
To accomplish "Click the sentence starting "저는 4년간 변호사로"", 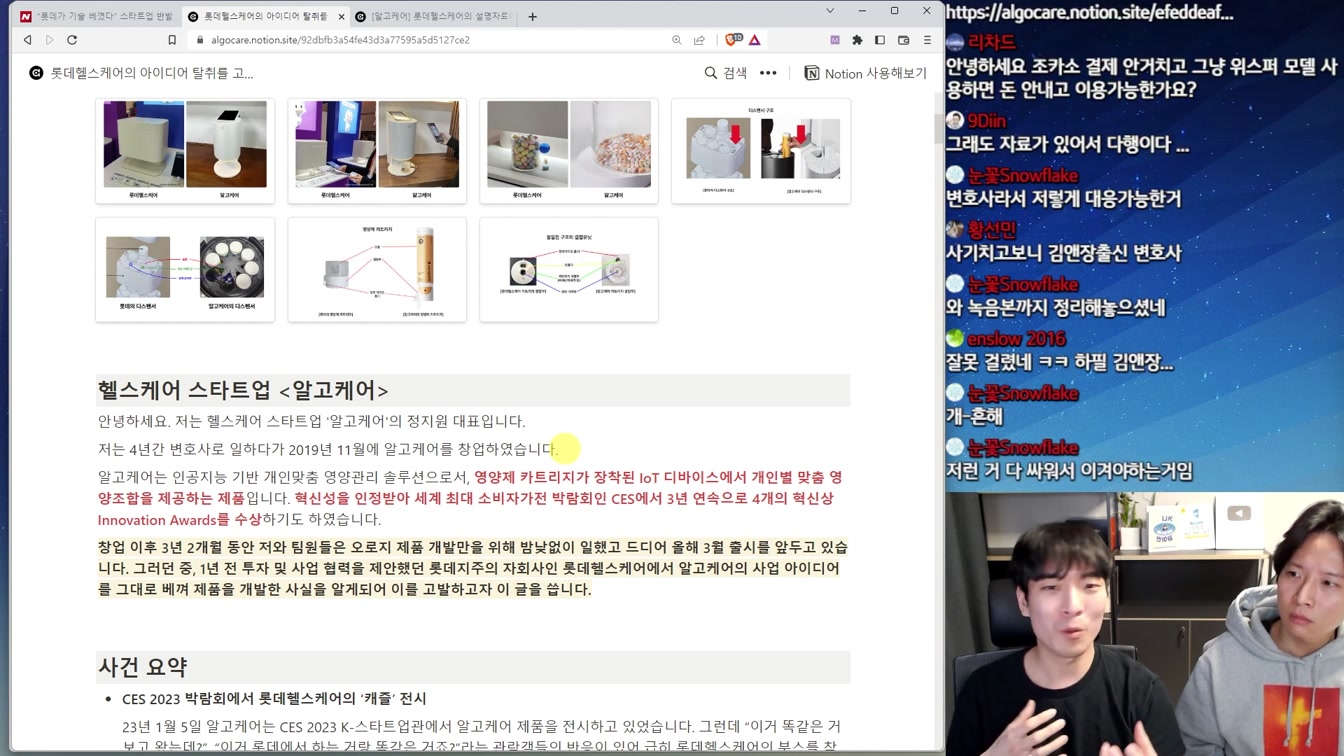I will tap(327, 449).
